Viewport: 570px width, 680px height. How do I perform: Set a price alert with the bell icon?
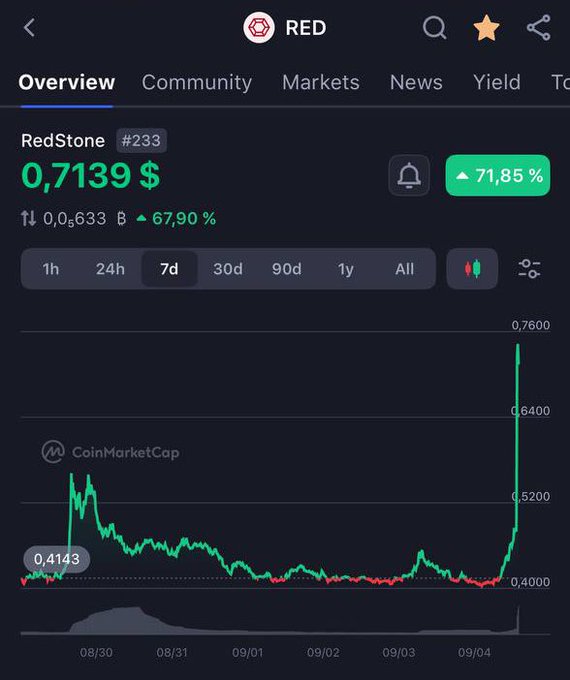coord(409,176)
